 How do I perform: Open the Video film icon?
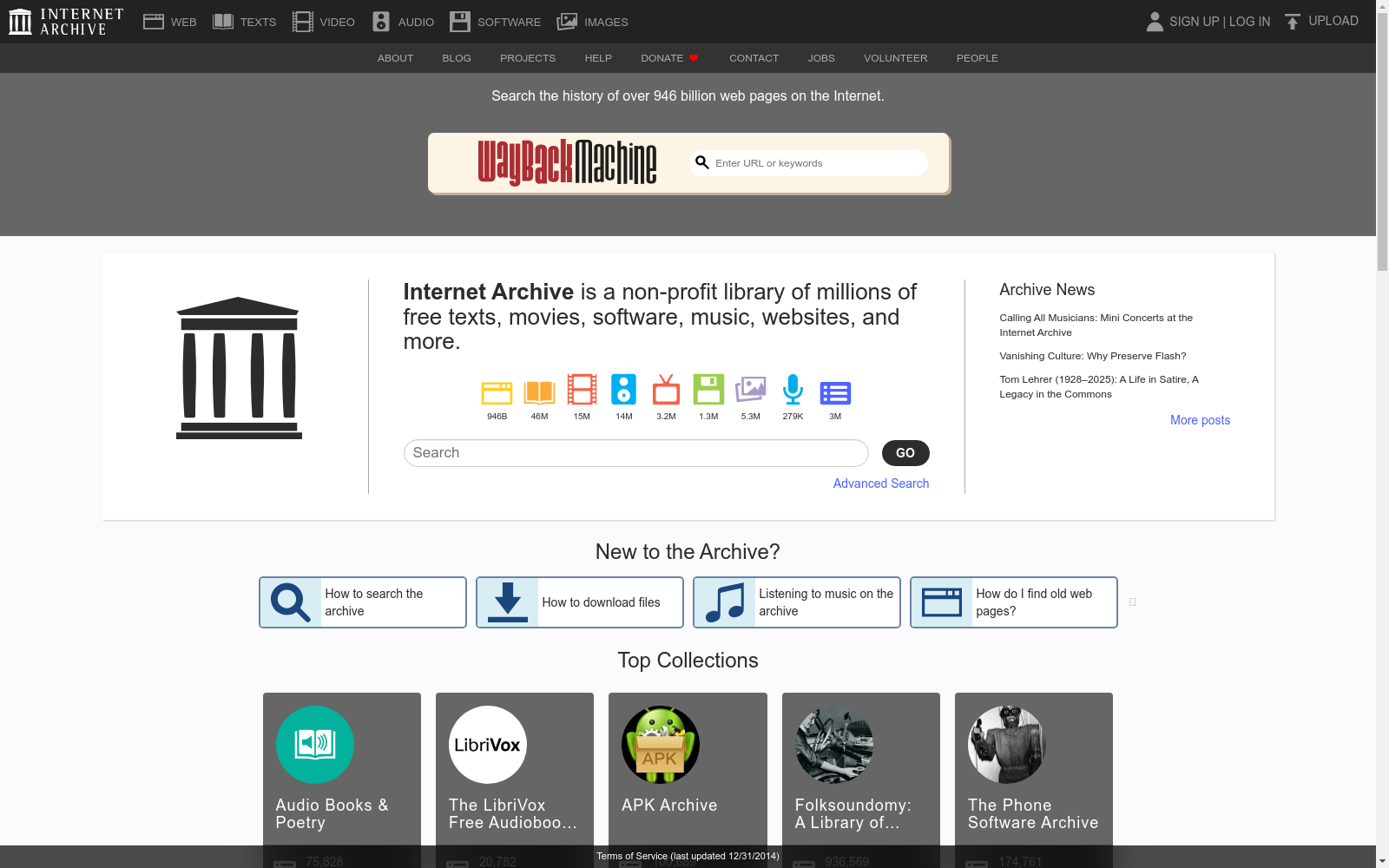pos(303,22)
